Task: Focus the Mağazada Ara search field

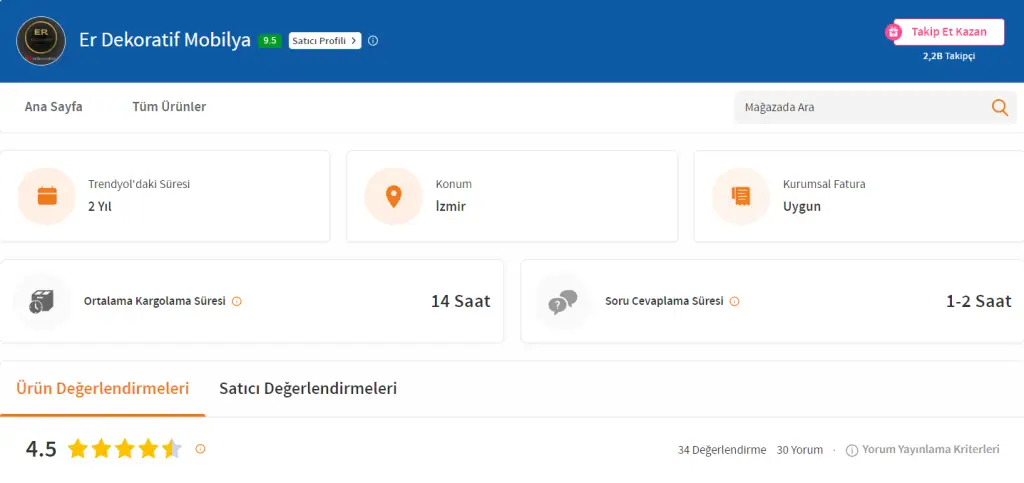Action: (x=860, y=107)
